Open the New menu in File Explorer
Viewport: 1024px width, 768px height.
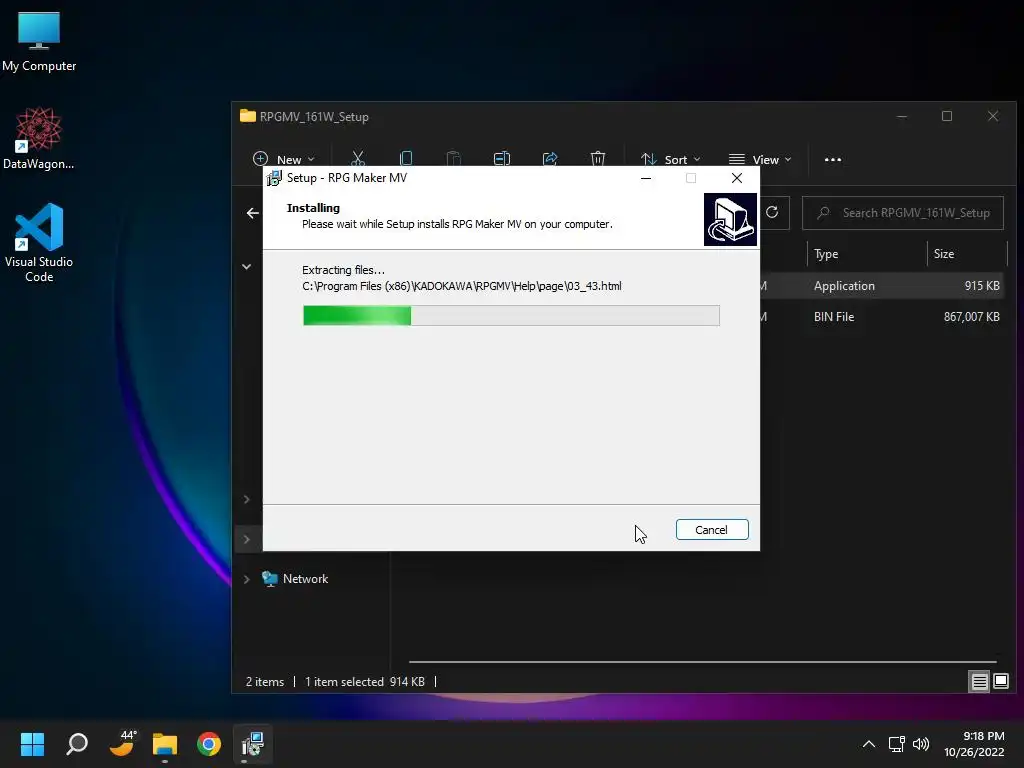283,159
